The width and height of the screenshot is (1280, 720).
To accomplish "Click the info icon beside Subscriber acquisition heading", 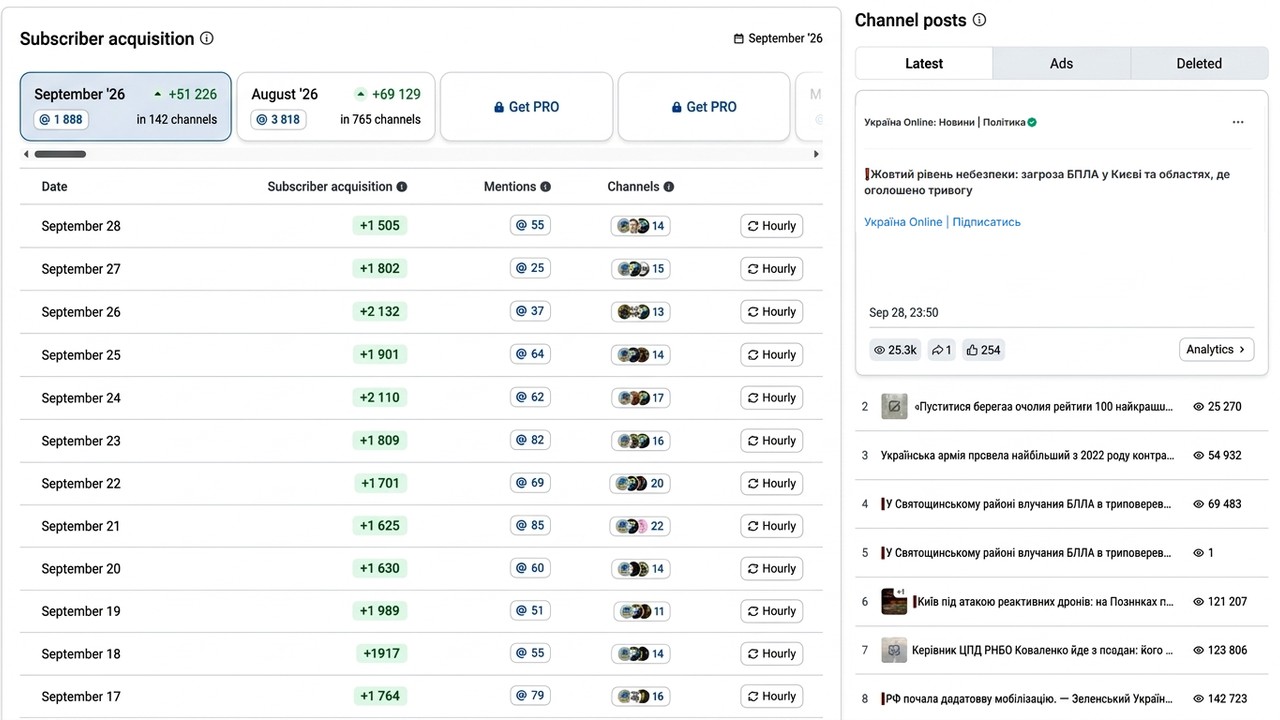I will (x=207, y=39).
